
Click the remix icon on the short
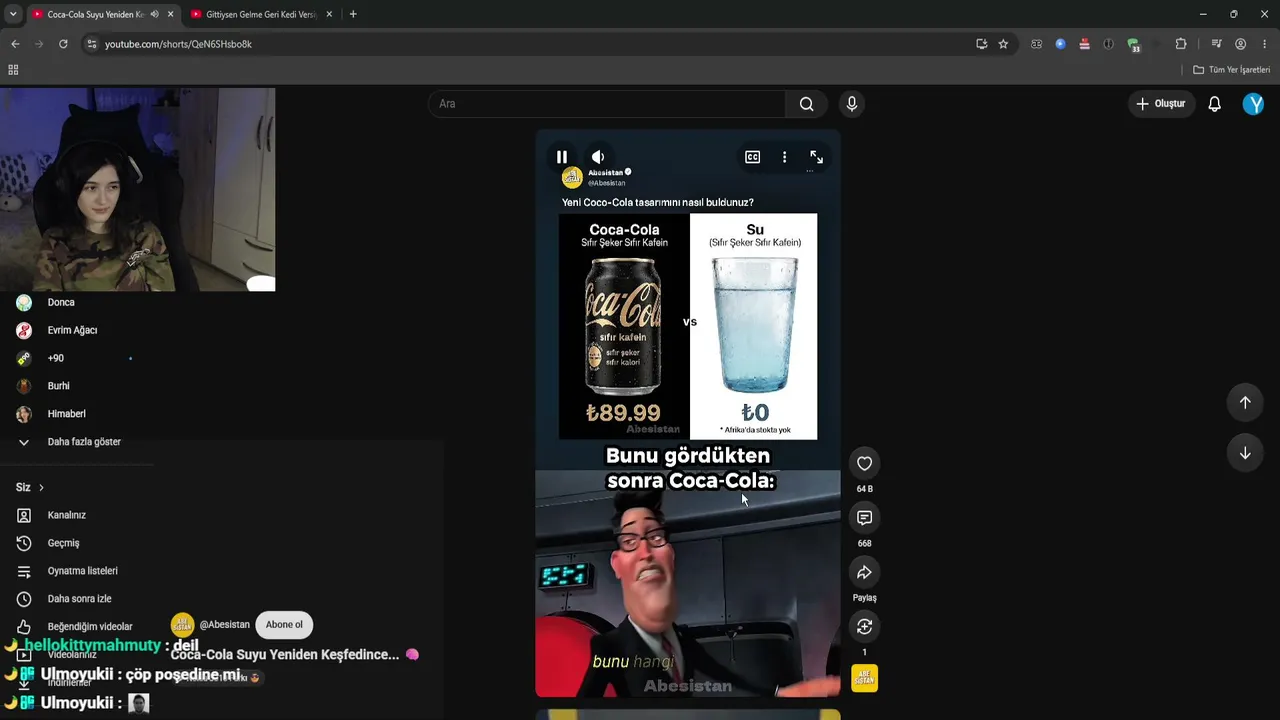tap(865, 626)
